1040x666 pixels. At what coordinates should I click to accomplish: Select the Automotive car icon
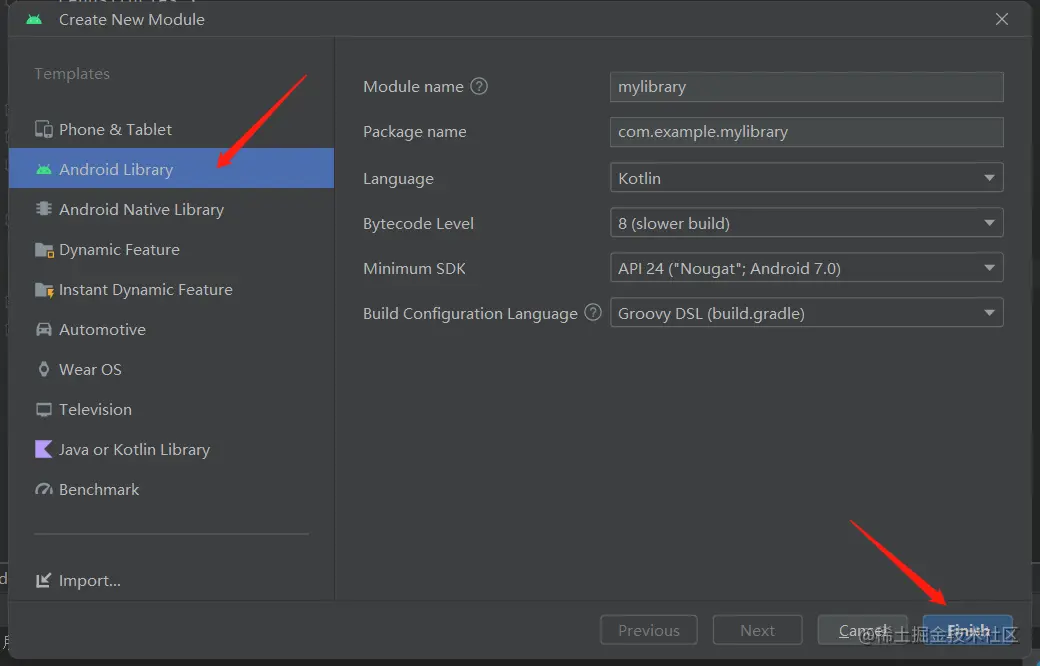[44, 330]
